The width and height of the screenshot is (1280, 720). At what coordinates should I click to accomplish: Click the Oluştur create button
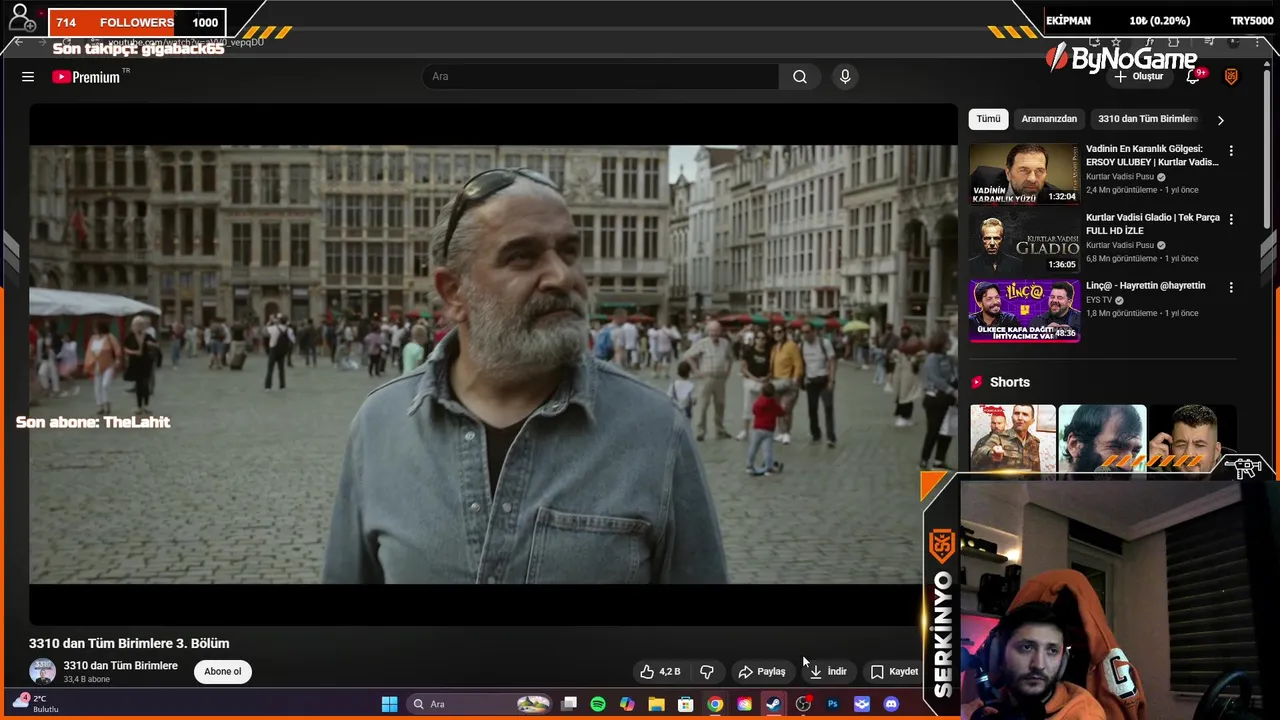coord(1139,77)
